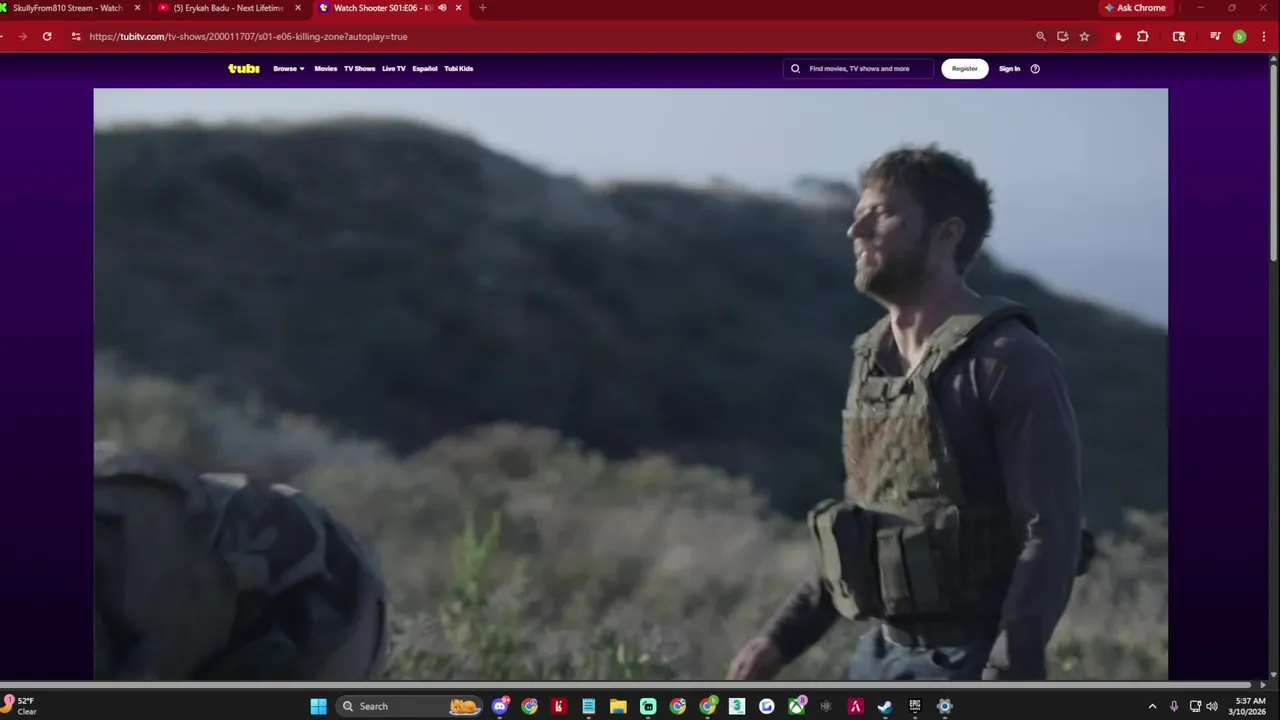Open Movies in the Tubi navigation
This screenshot has height=720, width=1280.
(x=326, y=69)
